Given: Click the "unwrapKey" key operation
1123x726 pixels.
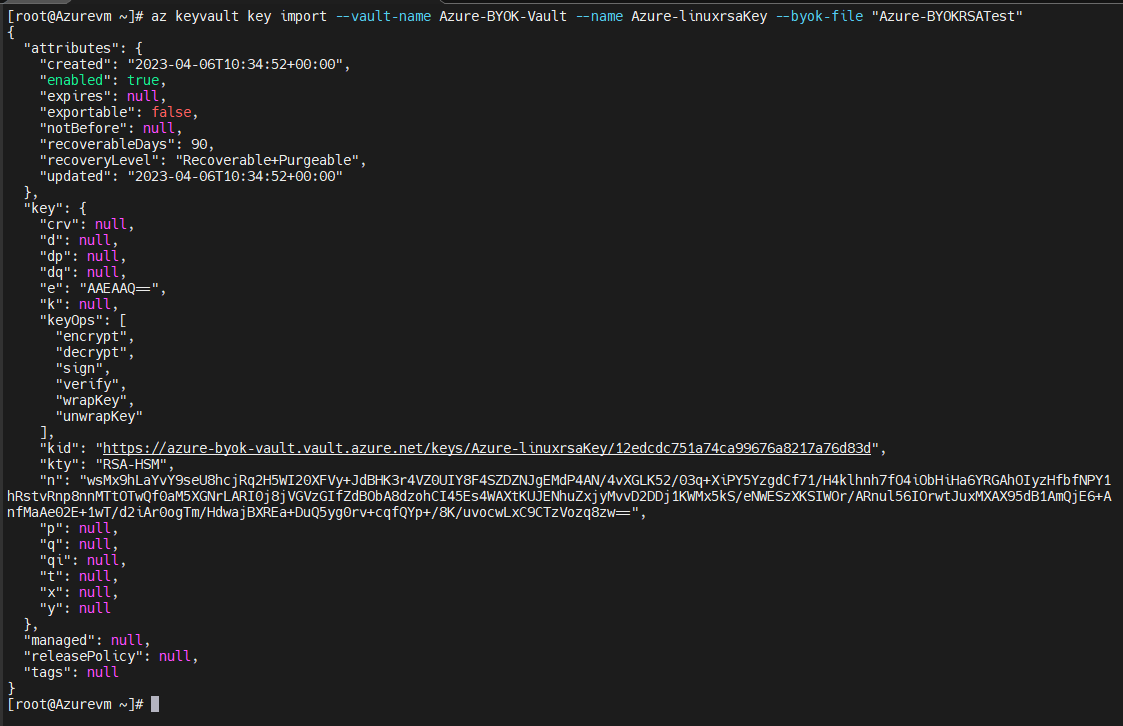Looking at the screenshot, I should [x=99, y=416].
